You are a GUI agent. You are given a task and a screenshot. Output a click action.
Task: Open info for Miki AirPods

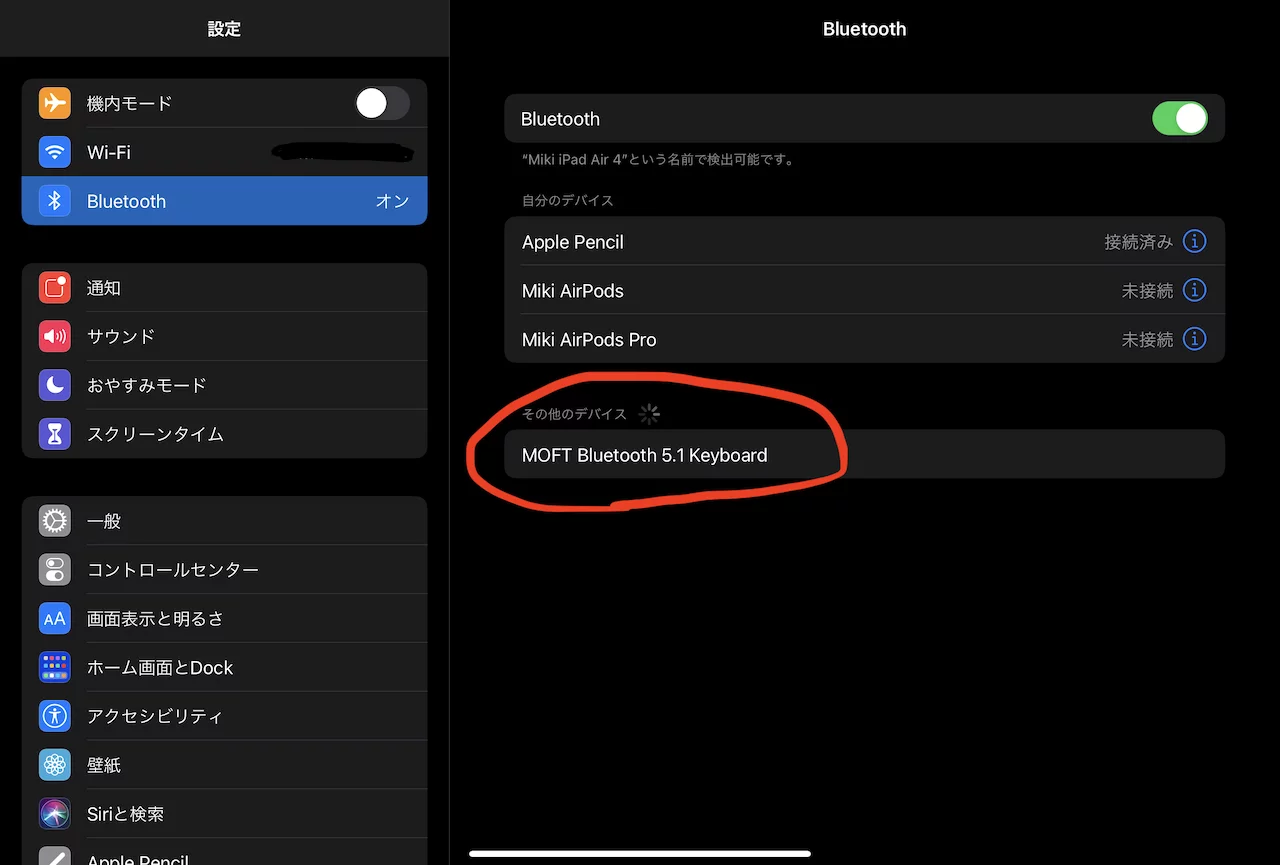pyautogui.click(x=1194, y=290)
